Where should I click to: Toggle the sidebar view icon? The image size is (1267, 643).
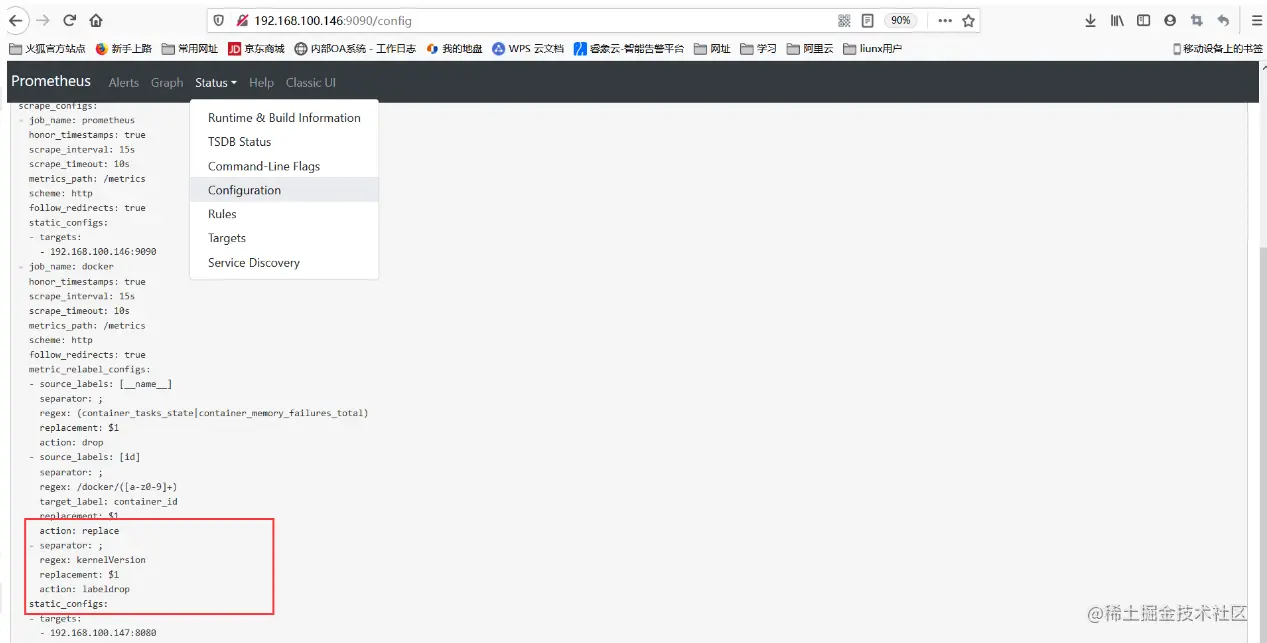(x=1143, y=20)
